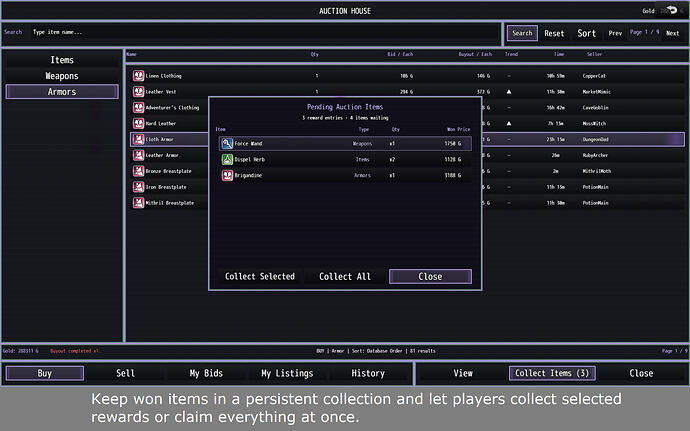Image resolution: width=690 pixels, height=431 pixels.
Task: Click the Bid / Each column header
Action: (400, 54)
